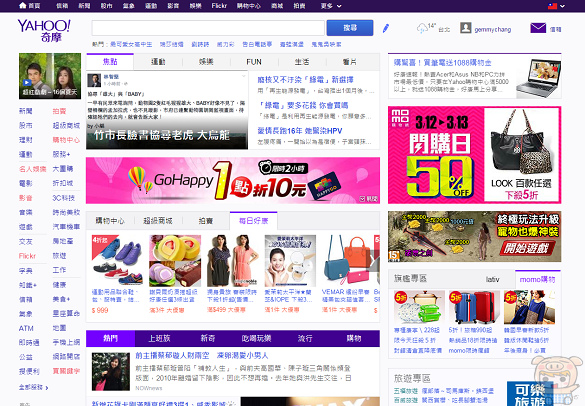Select the FUN news tab
Screen dimensions: 585x406
[x=254, y=62]
